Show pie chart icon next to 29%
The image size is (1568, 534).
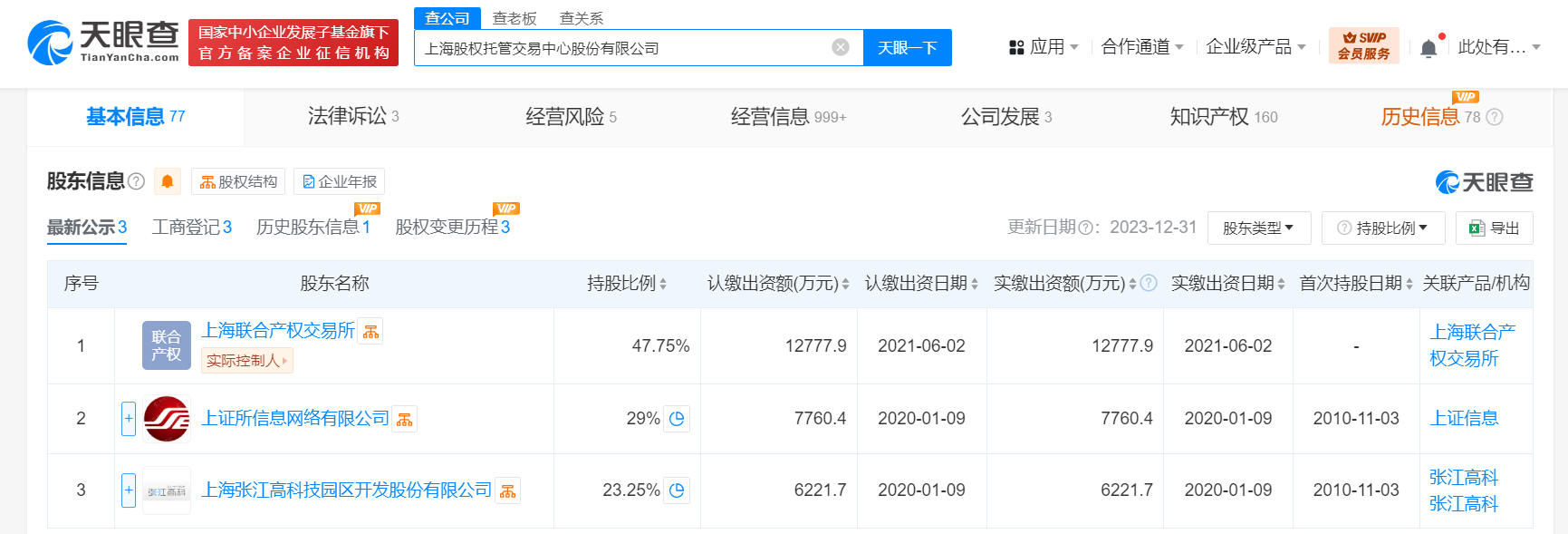677,419
